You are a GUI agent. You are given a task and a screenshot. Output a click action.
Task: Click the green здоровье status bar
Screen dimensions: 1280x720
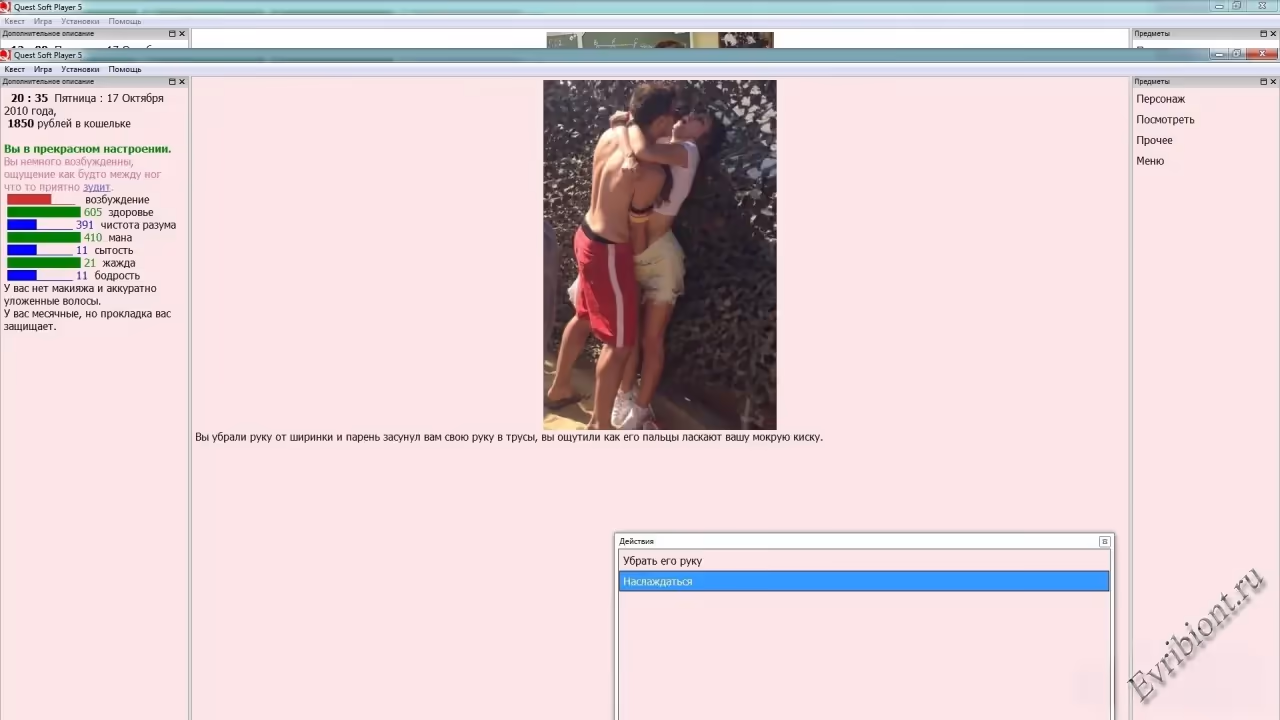(43, 212)
